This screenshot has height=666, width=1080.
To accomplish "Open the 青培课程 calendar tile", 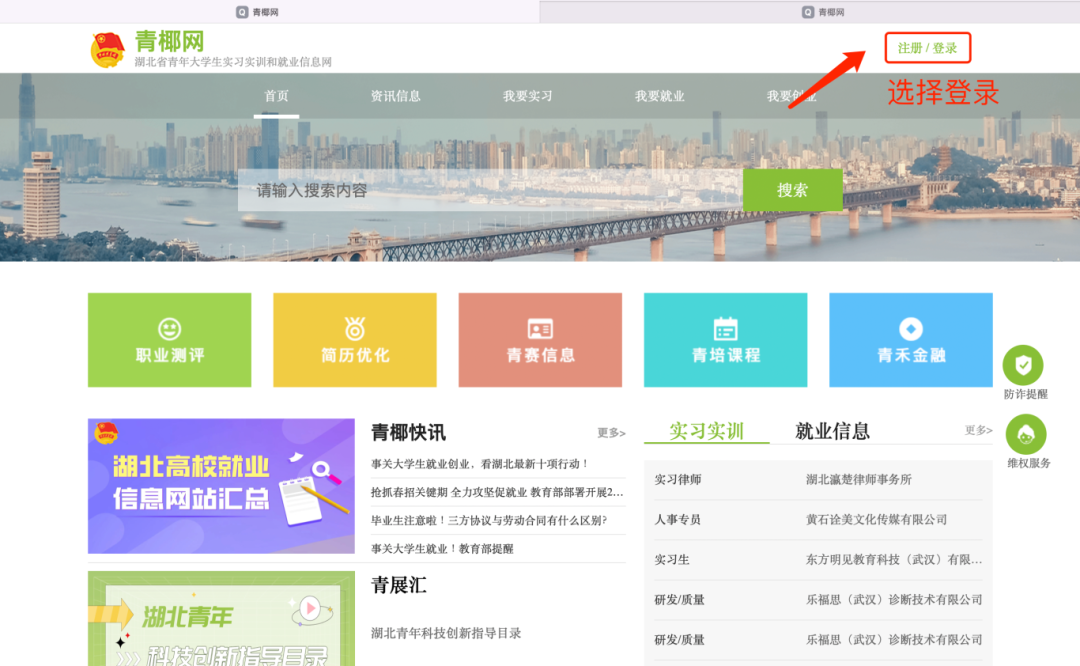I will pos(725,340).
